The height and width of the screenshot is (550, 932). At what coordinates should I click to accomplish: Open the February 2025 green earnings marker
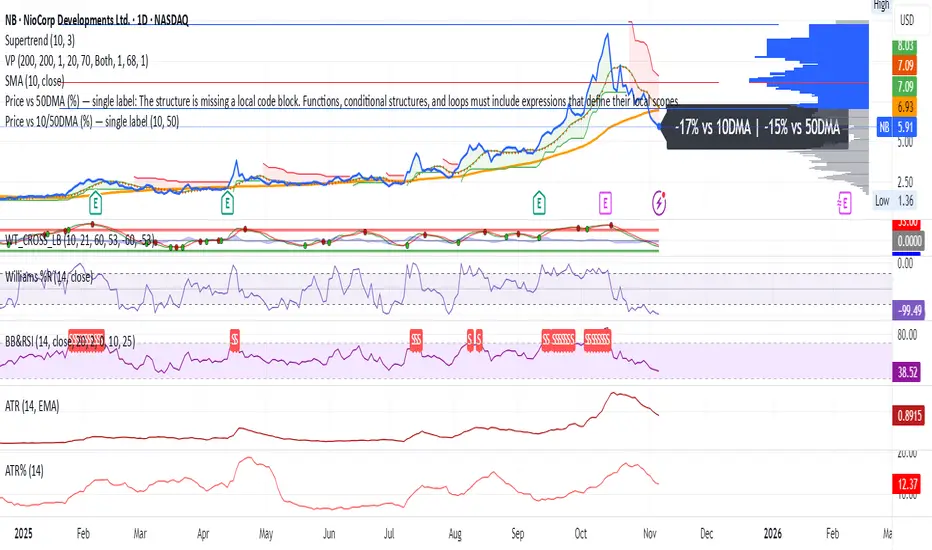(95, 203)
